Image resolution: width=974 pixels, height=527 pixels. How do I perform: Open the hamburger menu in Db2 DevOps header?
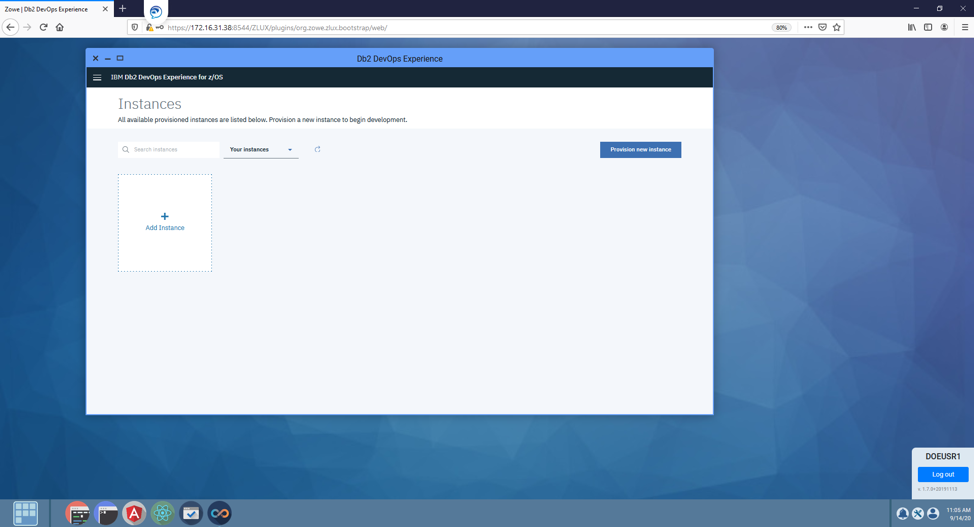click(x=97, y=78)
